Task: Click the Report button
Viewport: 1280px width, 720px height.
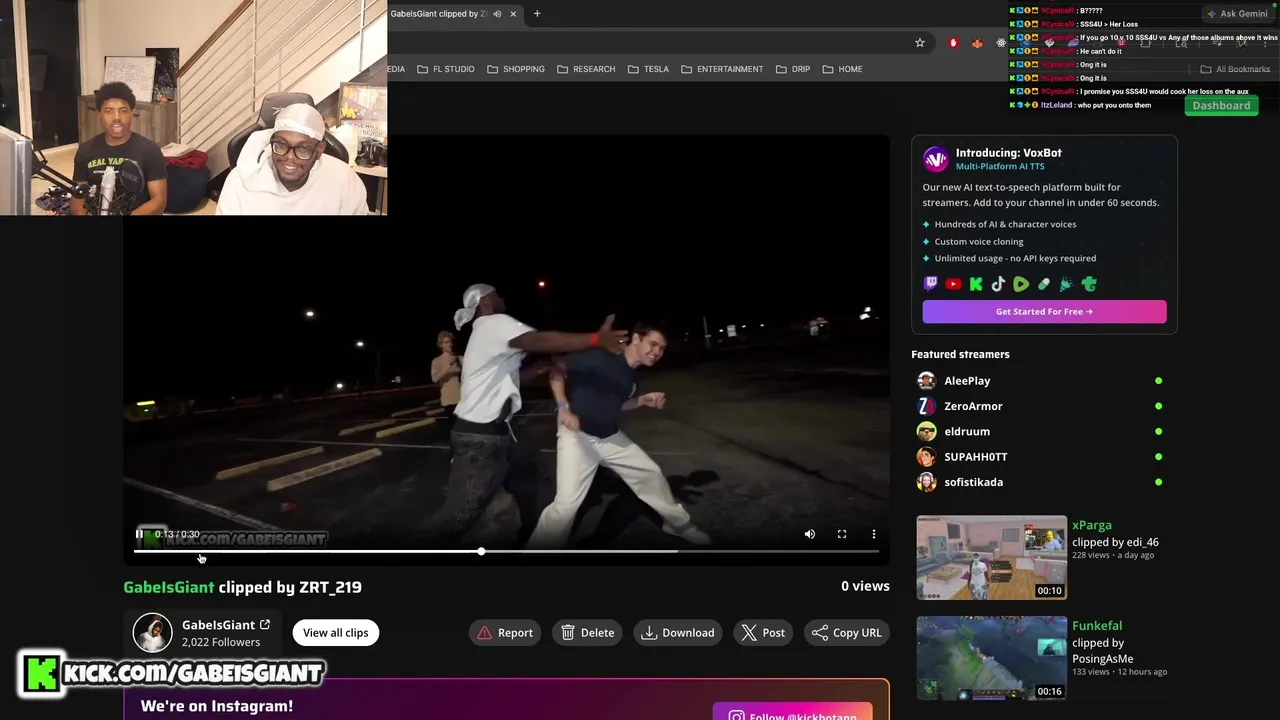Action: pyautogui.click(x=505, y=632)
